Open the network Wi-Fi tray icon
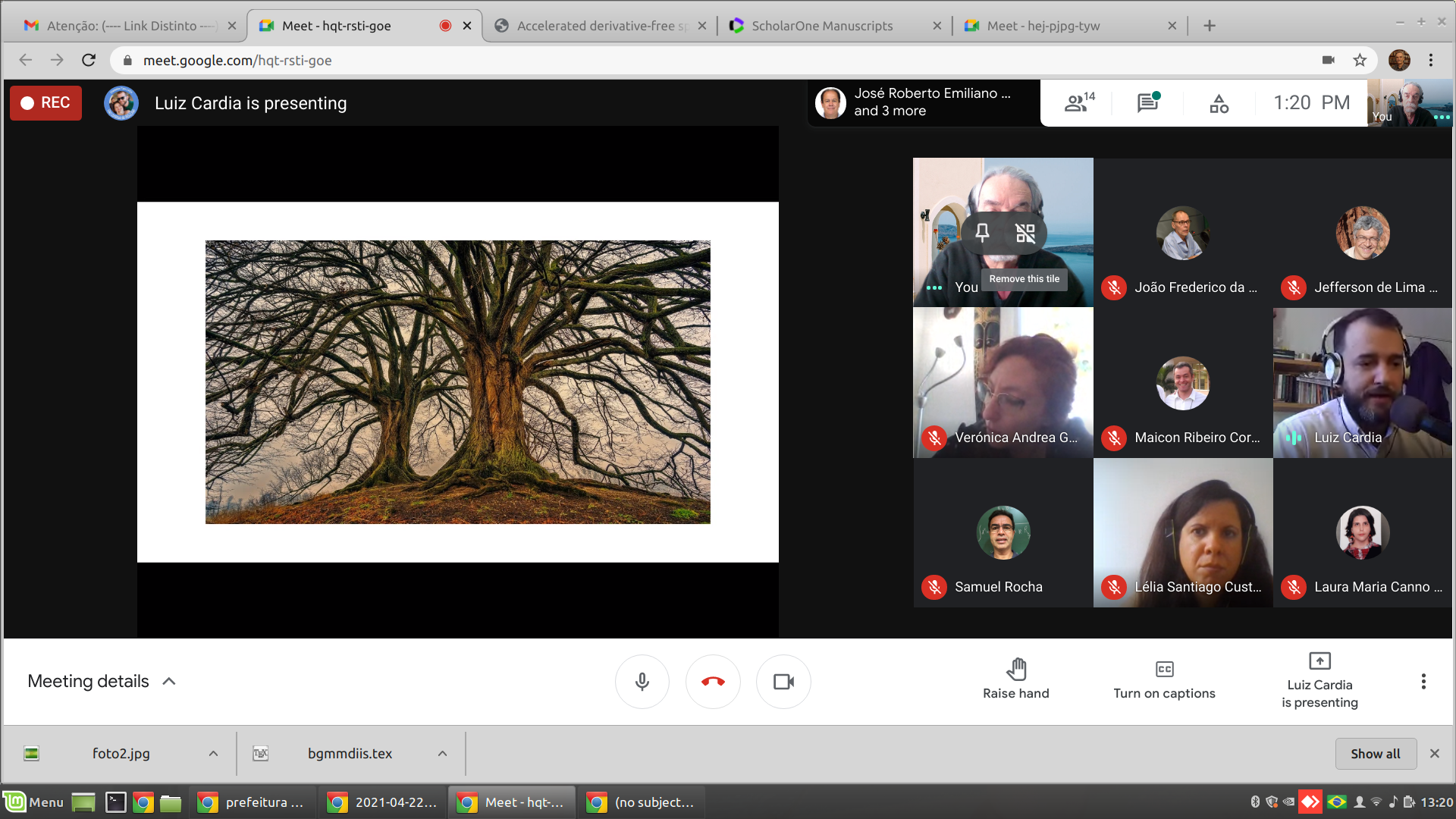 [1376, 802]
